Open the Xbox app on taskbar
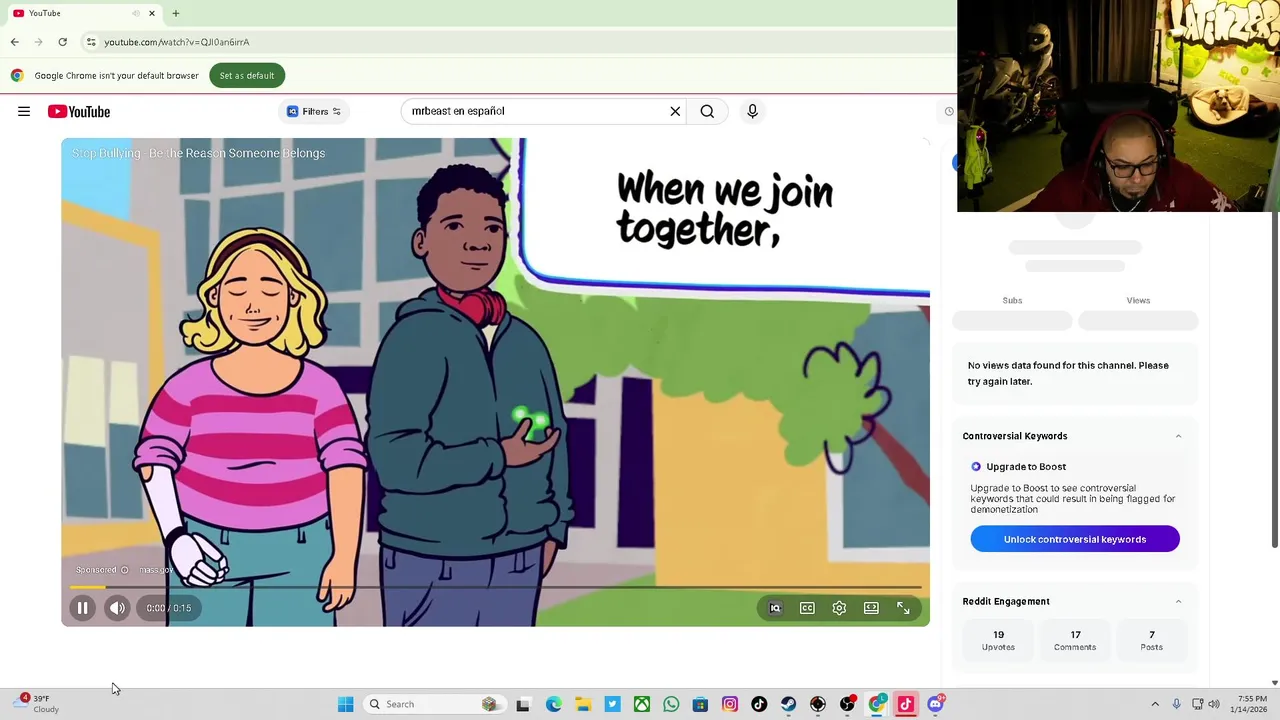Image resolution: width=1280 pixels, height=720 pixels. pos(642,704)
